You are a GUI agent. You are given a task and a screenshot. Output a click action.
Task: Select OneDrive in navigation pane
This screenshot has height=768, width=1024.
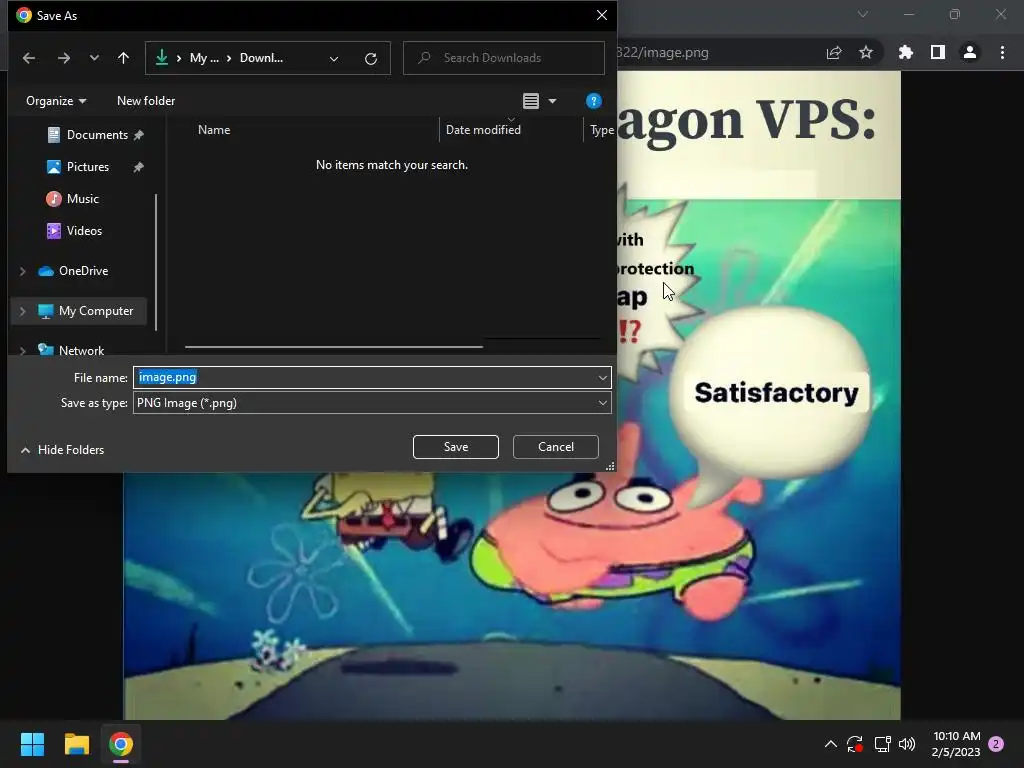coord(83,271)
